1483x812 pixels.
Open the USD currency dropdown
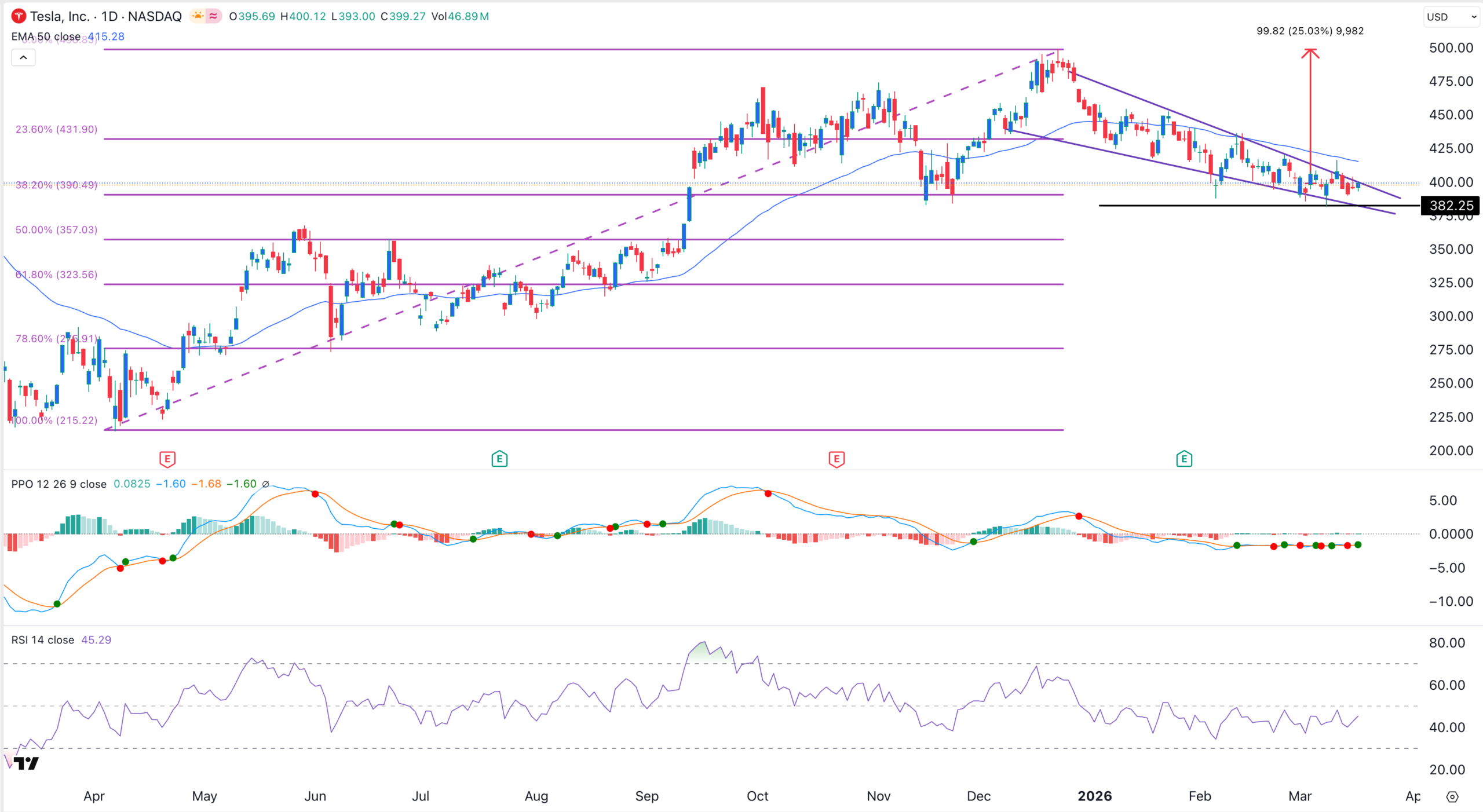point(1451,17)
